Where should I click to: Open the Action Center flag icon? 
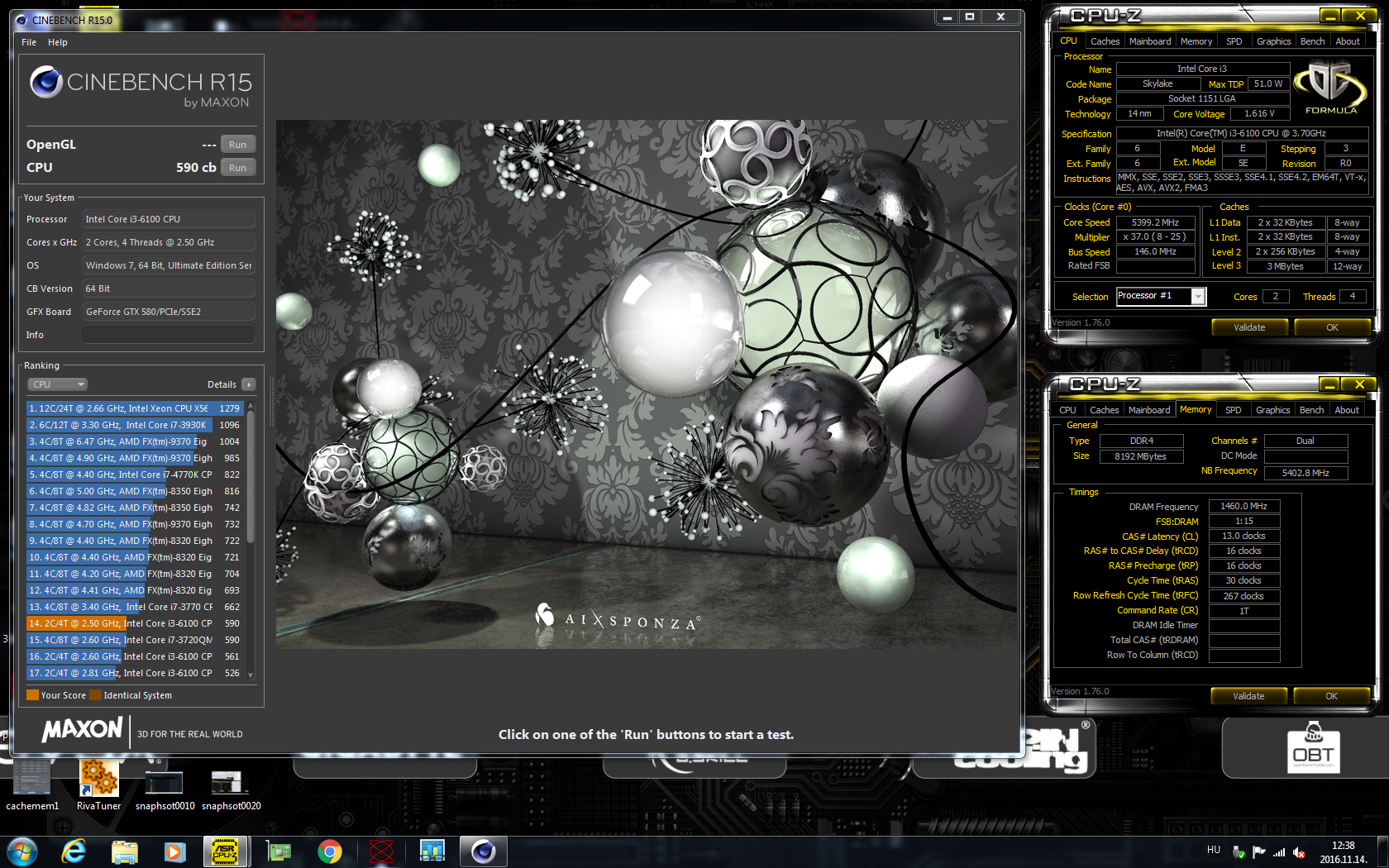coord(1258,851)
